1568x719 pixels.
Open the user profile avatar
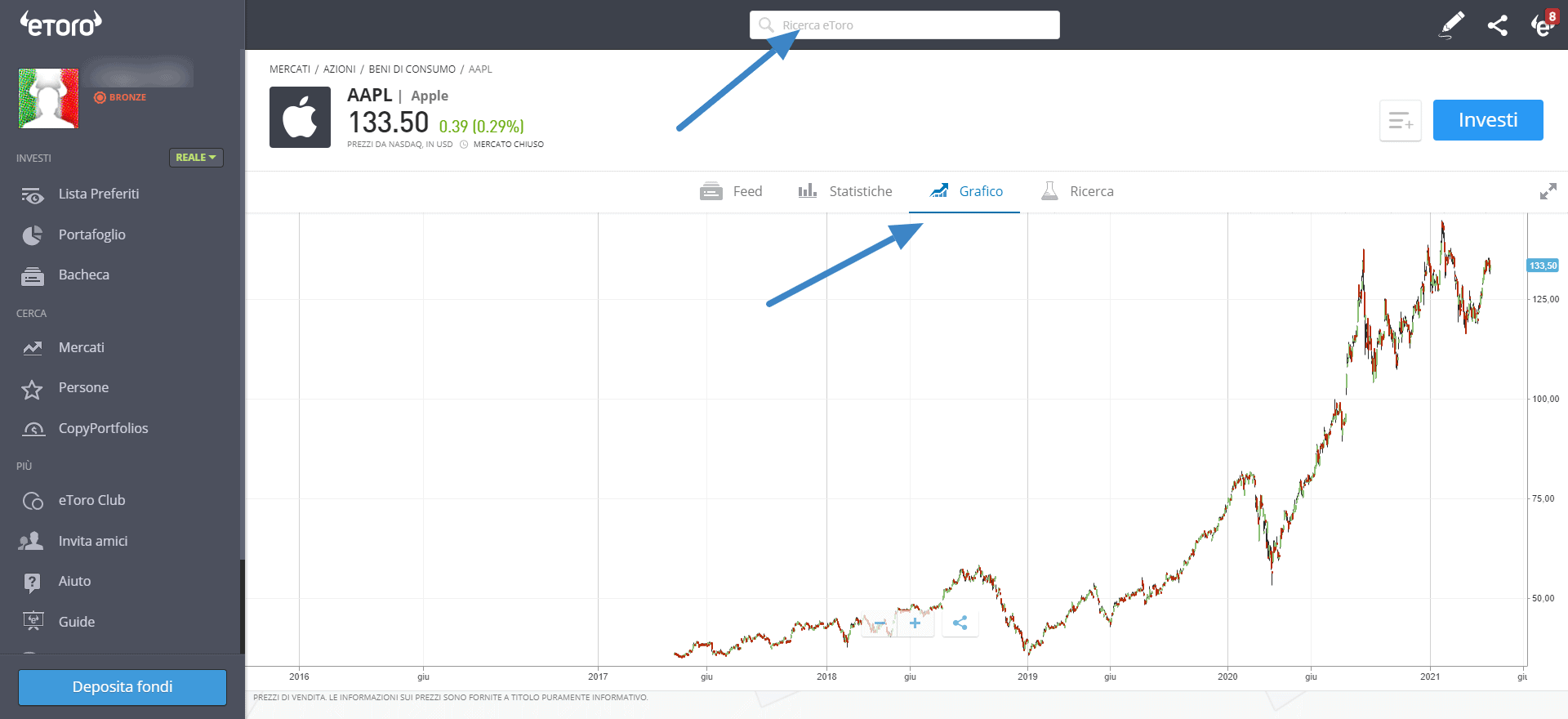point(49,99)
